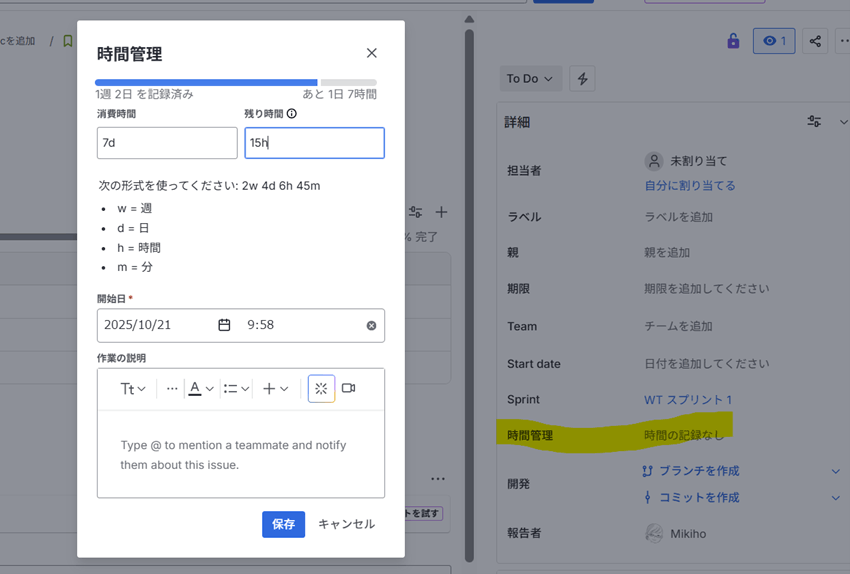Click the 保存 button

coord(284,524)
